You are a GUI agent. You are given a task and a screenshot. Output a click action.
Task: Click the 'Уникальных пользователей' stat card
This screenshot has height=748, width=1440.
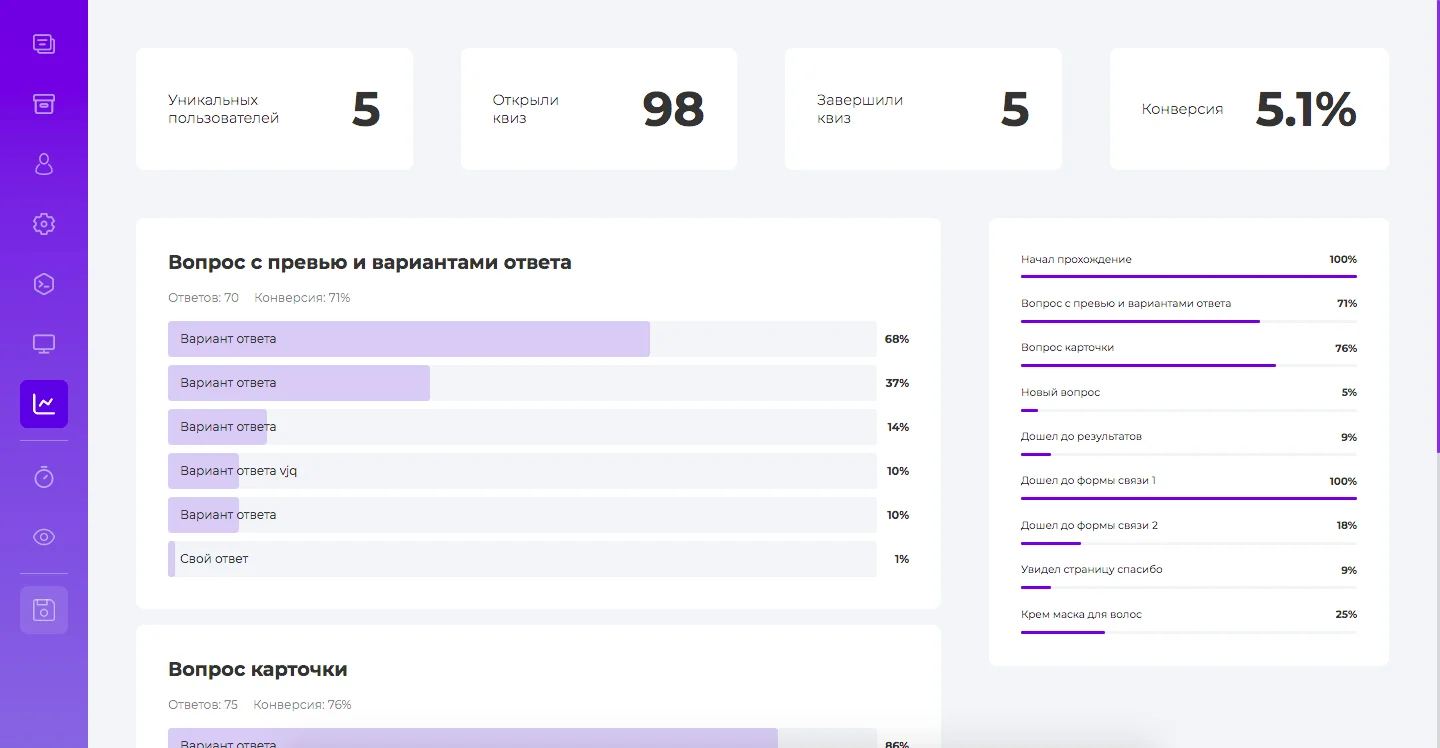tap(274, 109)
